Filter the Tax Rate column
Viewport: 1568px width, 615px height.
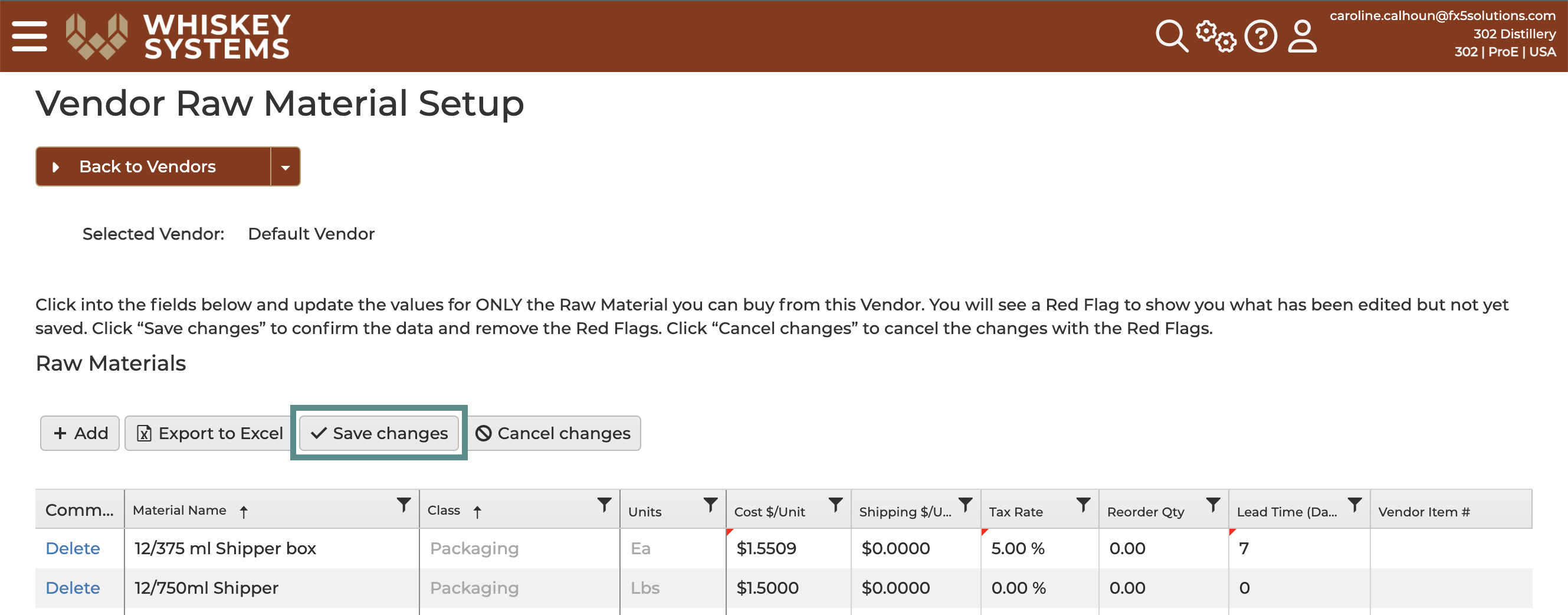tap(1083, 505)
